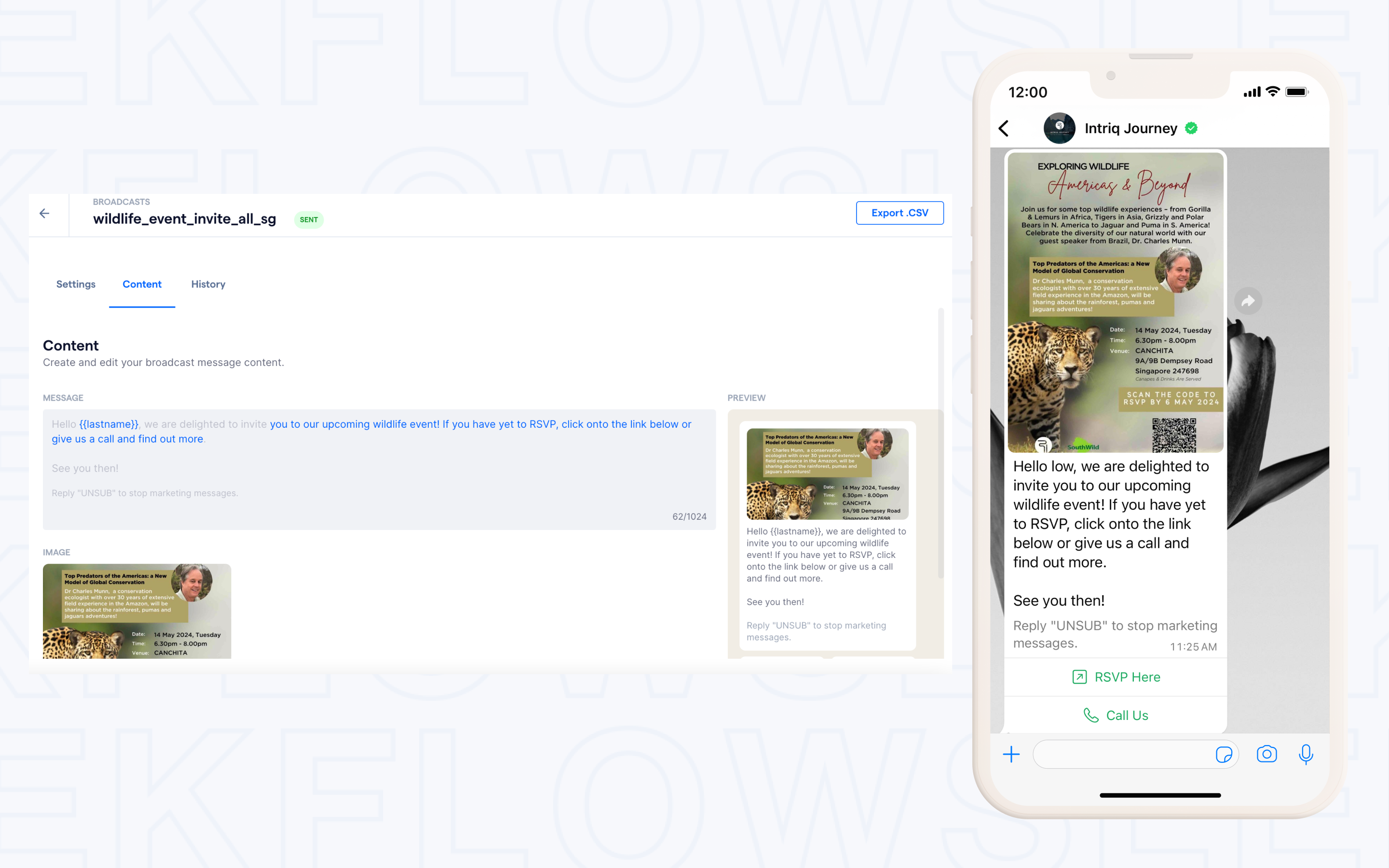Click the character count 62/1024 indicator
The width and height of the screenshot is (1389, 868).
click(688, 516)
